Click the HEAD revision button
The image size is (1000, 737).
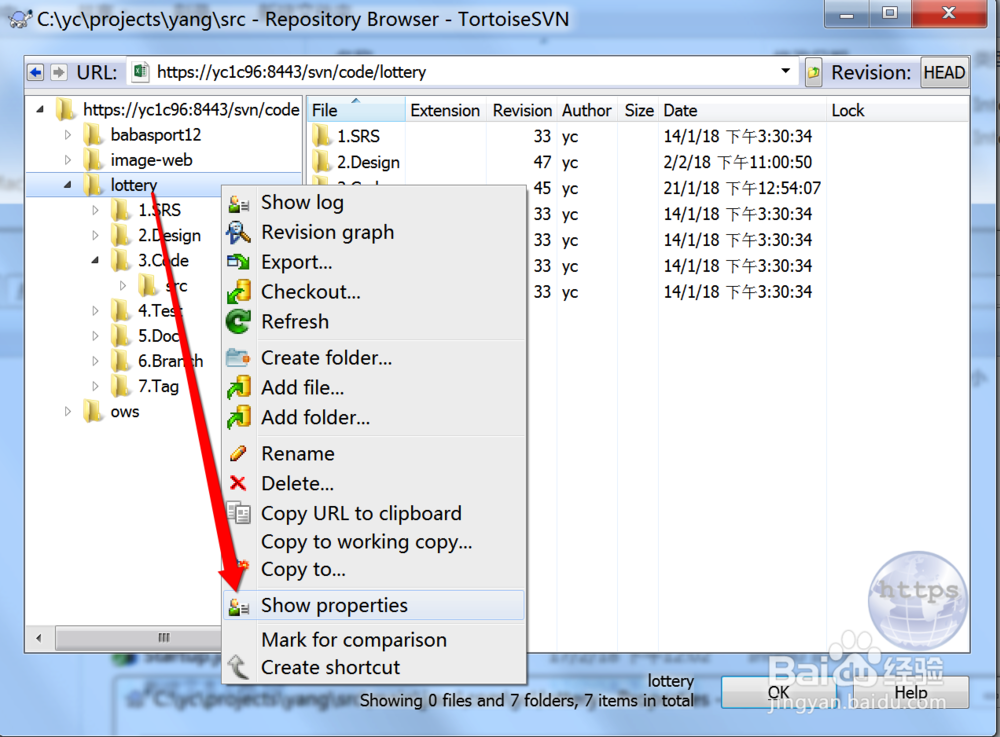pyautogui.click(x=945, y=73)
